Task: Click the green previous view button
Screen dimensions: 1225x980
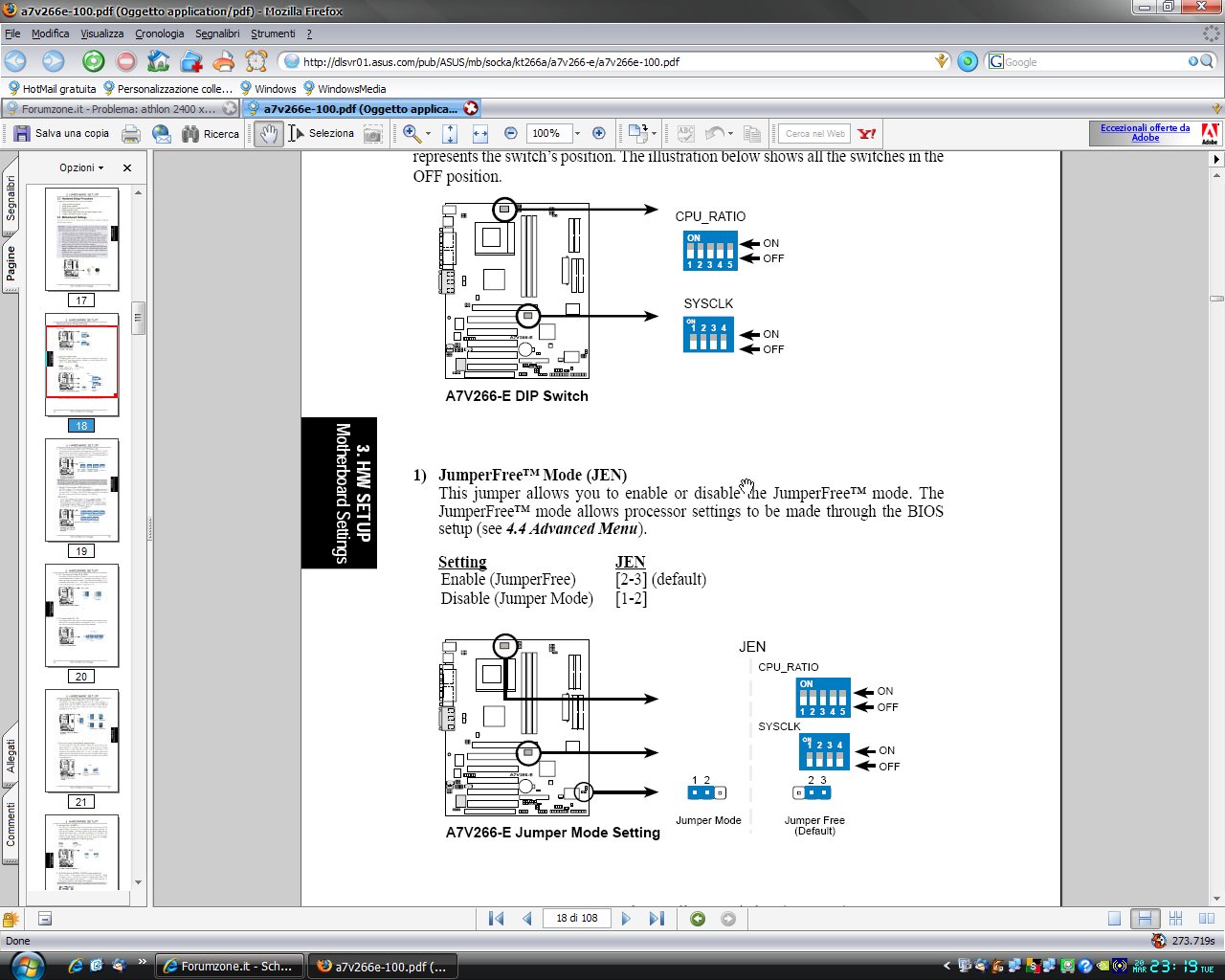Action: click(x=698, y=919)
